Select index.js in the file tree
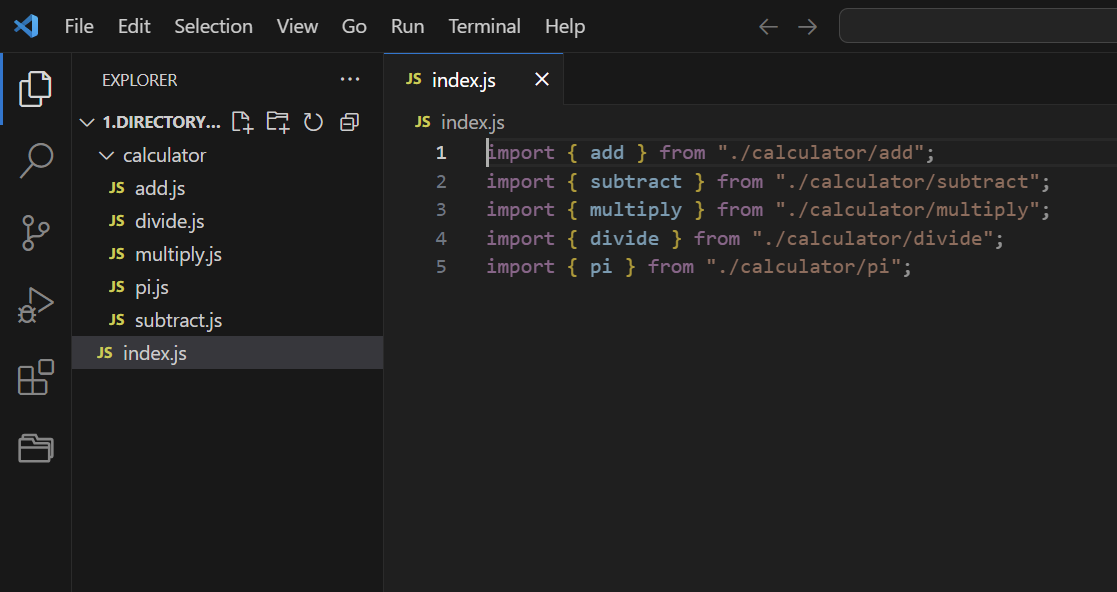This screenshot has width=1117, height=592. pyautogui.click(x=228, y=353)
